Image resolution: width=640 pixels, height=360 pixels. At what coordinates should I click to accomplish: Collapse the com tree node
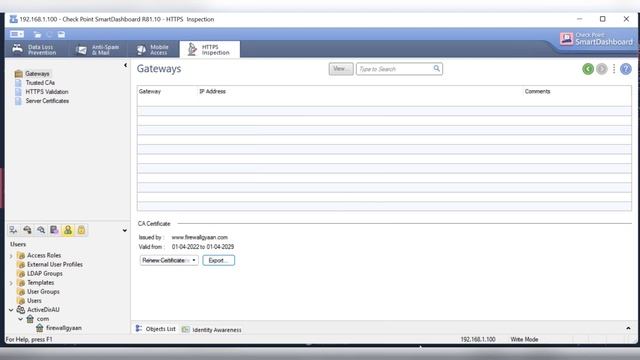point(20,319)
